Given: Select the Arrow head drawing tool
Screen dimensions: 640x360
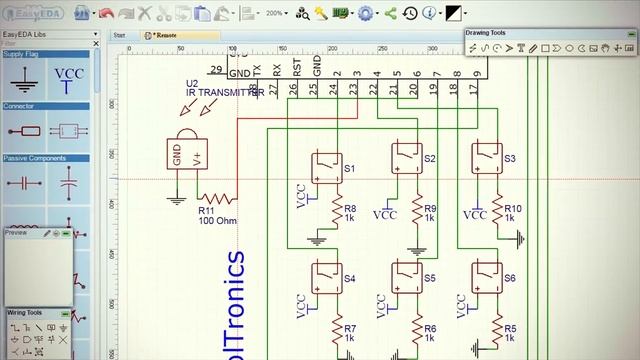Looking at the screenshot, I should 509,48.
